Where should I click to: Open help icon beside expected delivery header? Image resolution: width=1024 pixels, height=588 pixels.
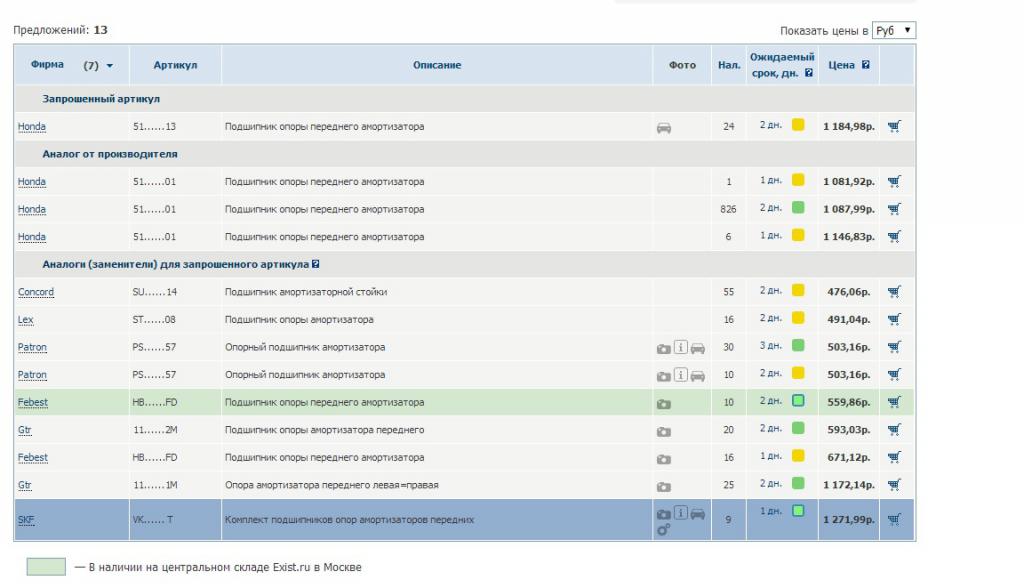click(x=808, y=73)
